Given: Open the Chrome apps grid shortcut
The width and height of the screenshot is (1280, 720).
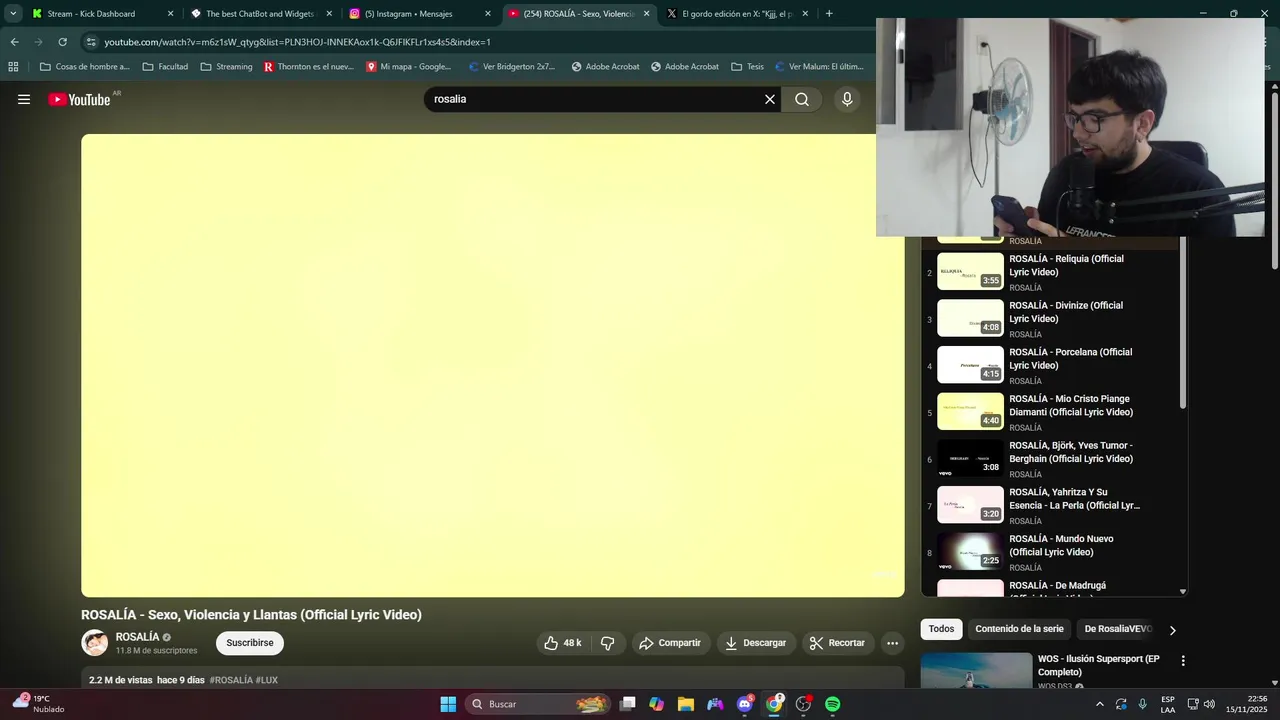Looking at the screenshot, I should [13, 67].
